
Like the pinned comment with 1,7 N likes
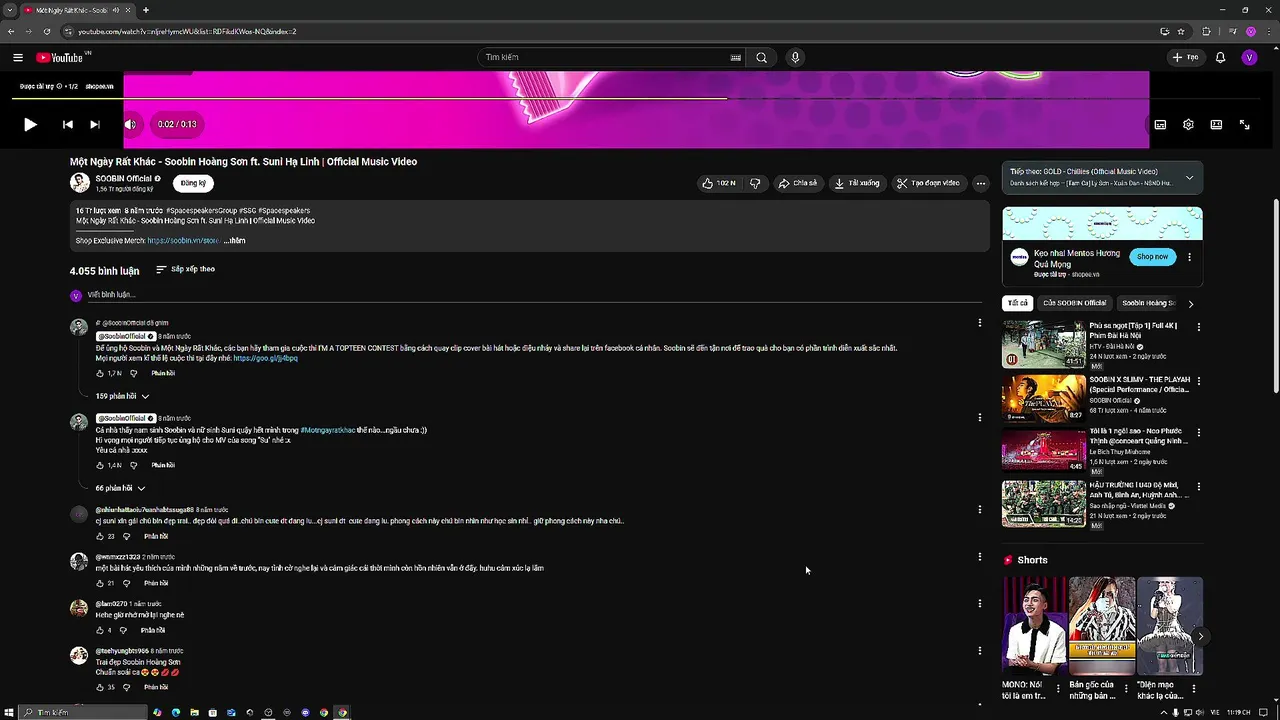(x=100, y=373)
